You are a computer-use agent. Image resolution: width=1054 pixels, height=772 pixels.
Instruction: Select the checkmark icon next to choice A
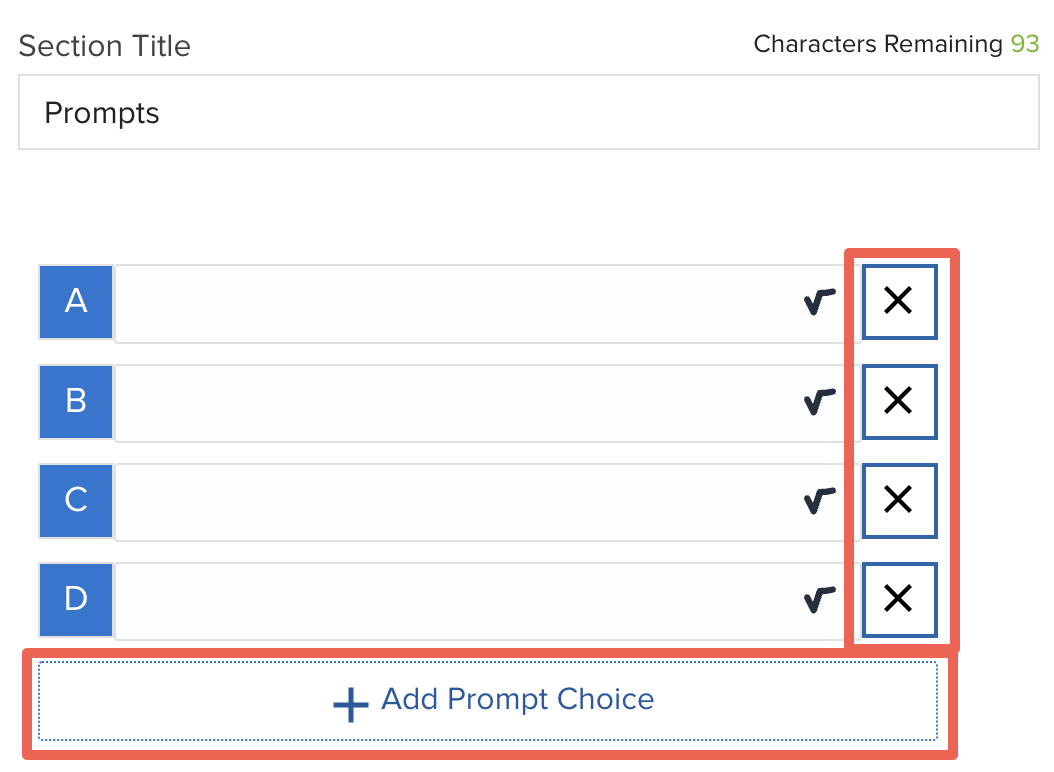817,301
